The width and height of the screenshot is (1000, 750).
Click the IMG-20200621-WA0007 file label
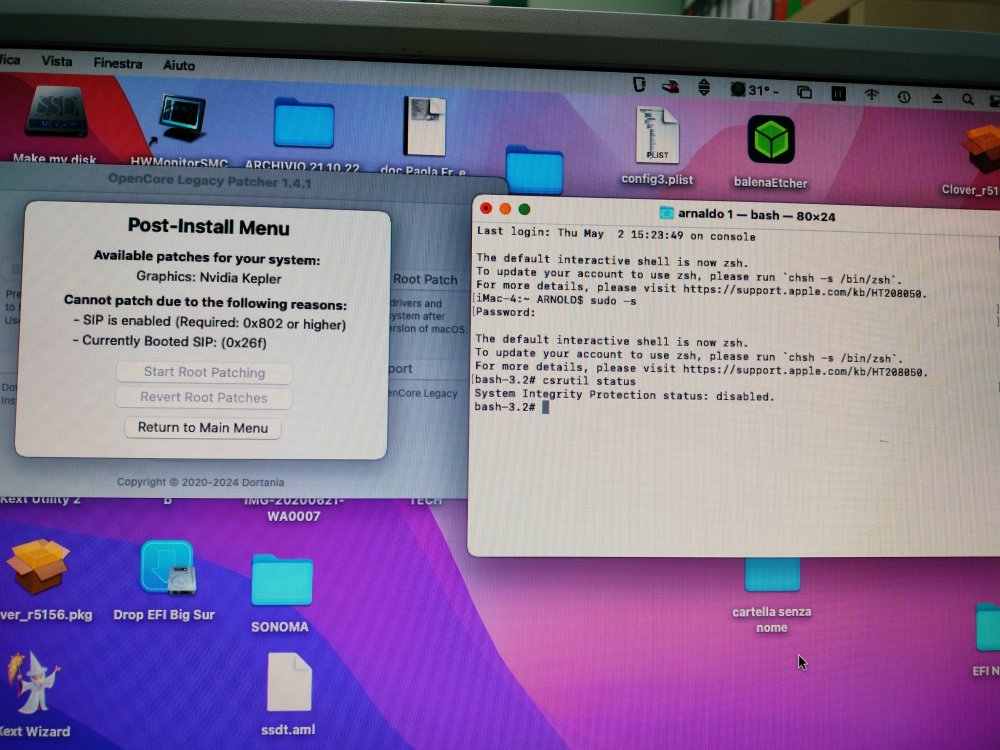point(293,509)
